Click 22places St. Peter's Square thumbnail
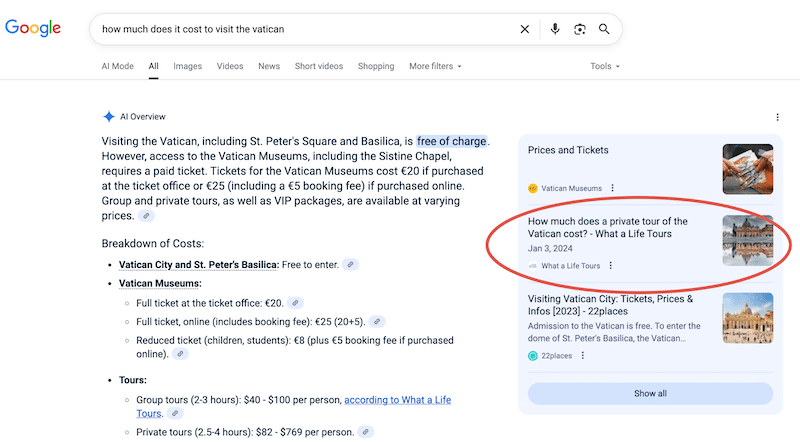 [x=747, y=318]
